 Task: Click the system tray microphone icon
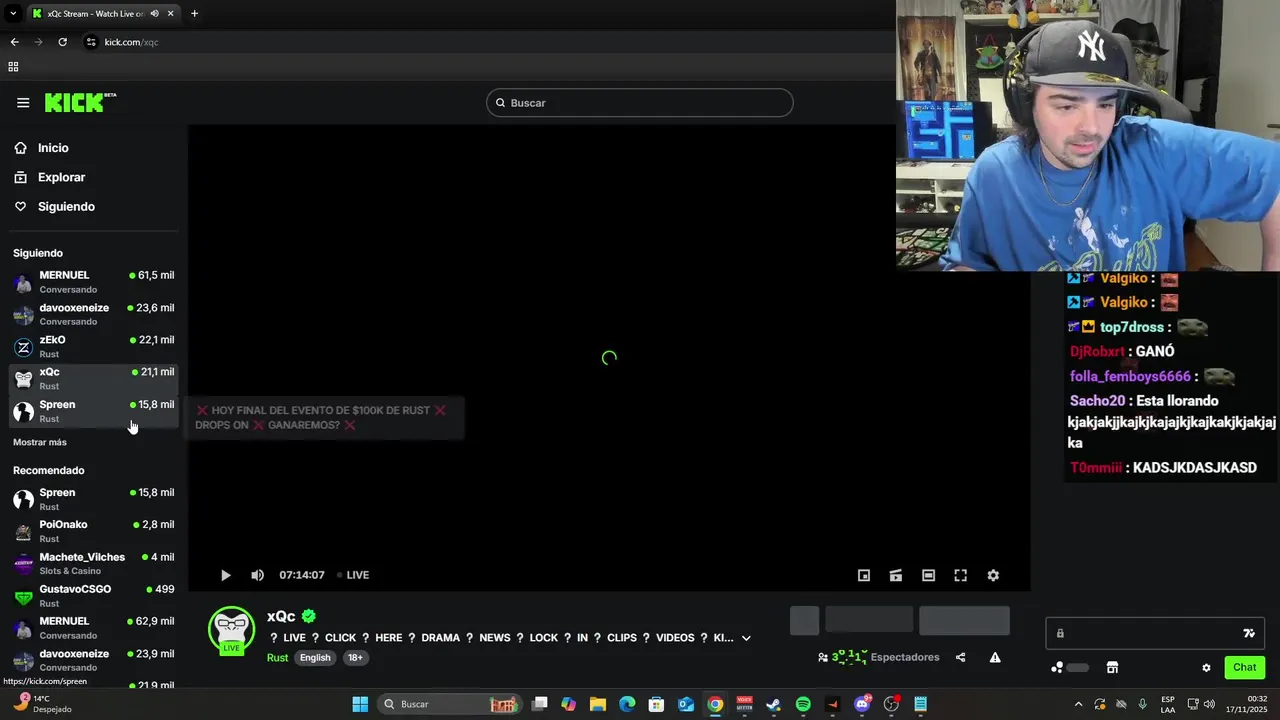[1143, 704]
